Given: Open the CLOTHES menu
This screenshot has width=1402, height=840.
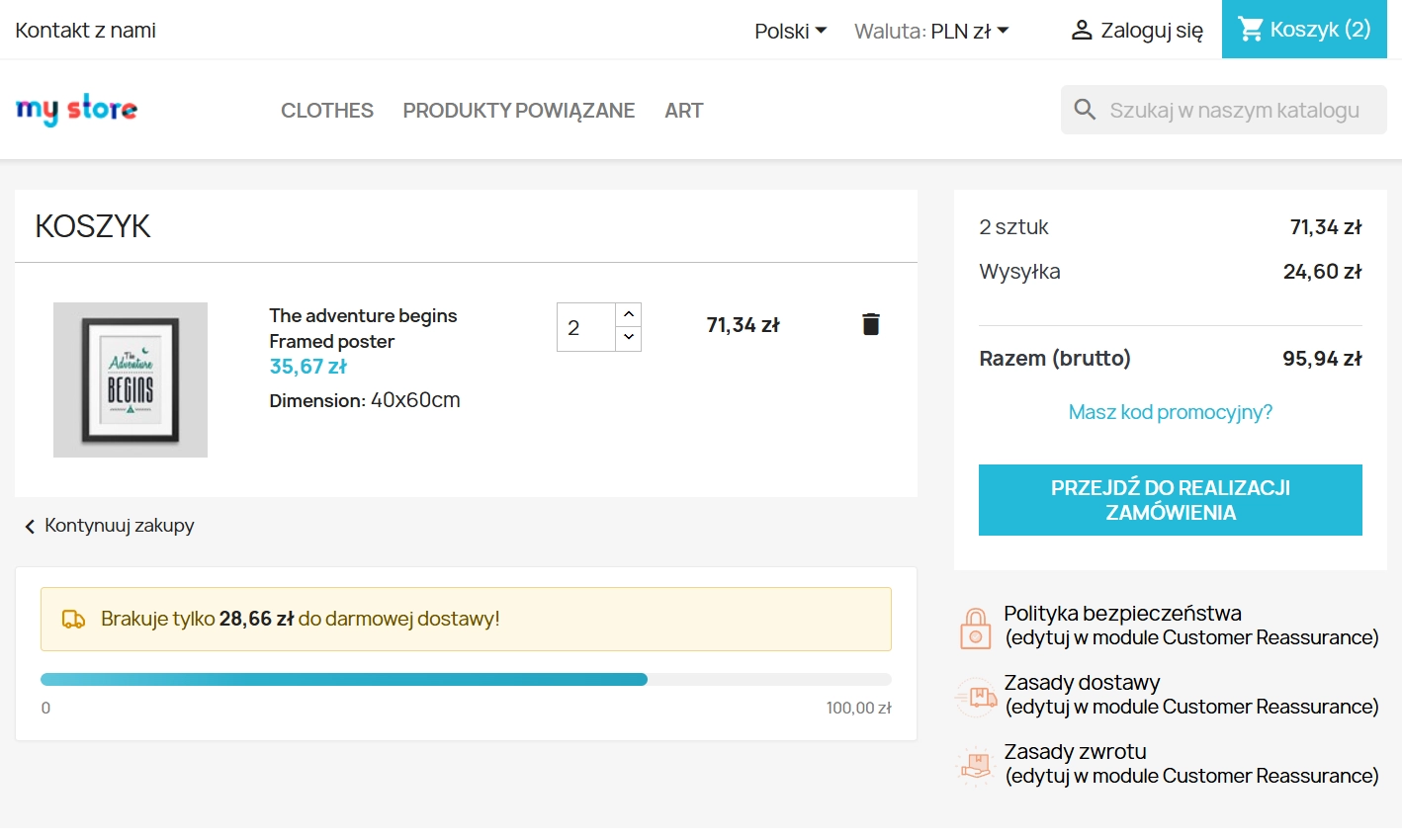Looking at the screenshot, I should 326,110.
